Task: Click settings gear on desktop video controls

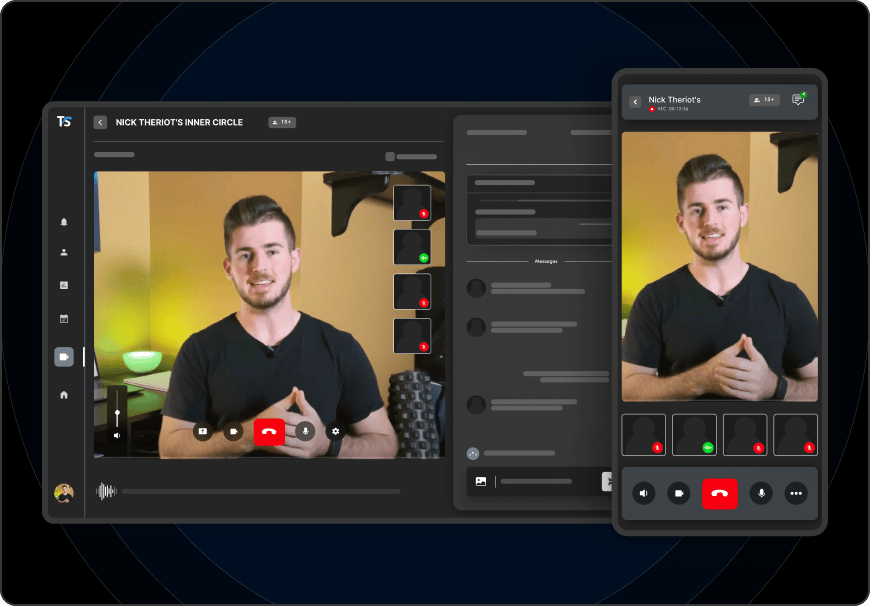Action: [x=336, y=431]
